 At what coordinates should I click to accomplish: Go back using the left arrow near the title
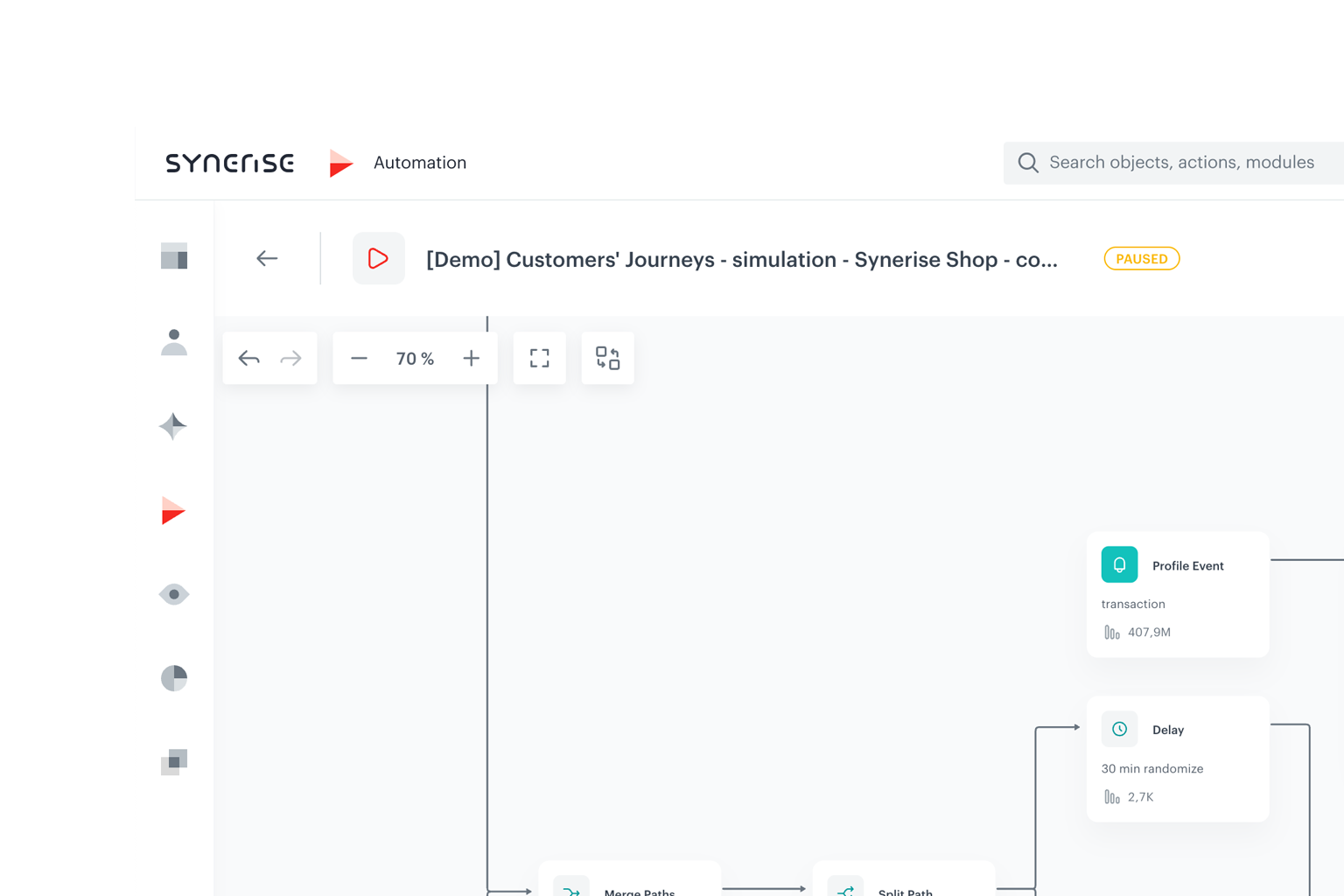[267, 258]
